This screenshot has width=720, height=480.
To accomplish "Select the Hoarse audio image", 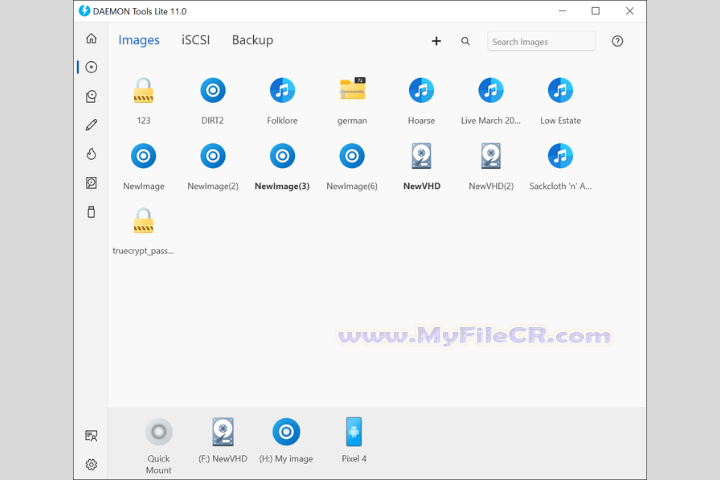I will 422,90.
